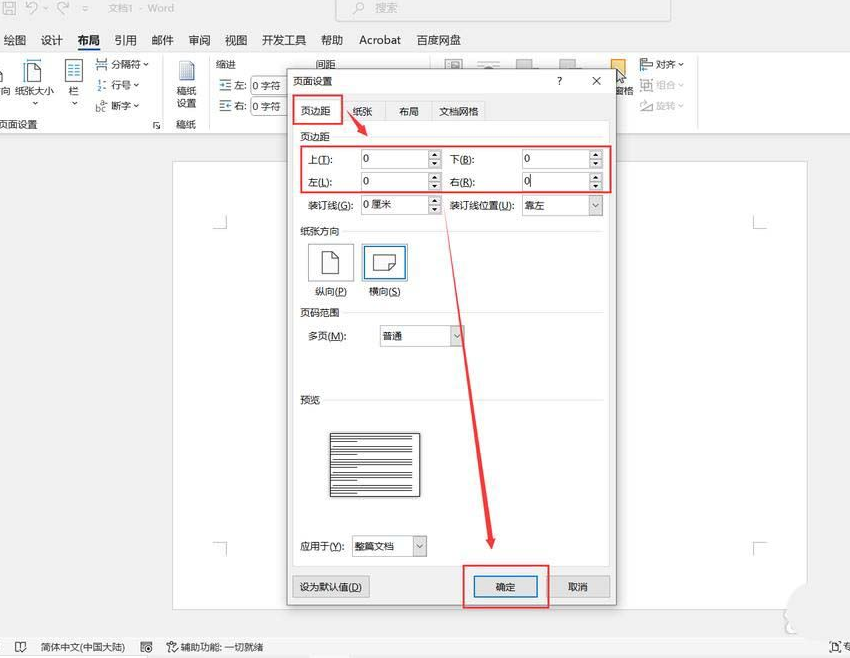Choose 横向 landscape orientation
This screenshot has height=658, width=850.
[x=384, y=263]
